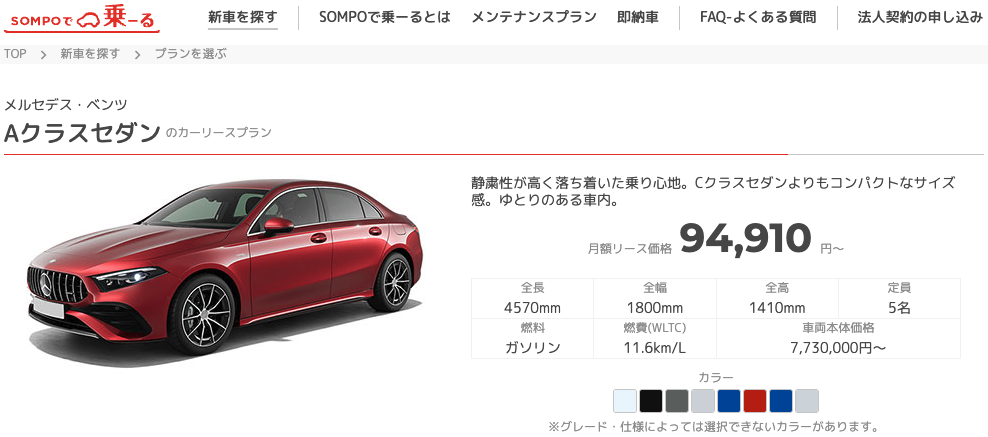
Task: Open FAQ-よくある質問 page
Action: [x=758, y=17]
